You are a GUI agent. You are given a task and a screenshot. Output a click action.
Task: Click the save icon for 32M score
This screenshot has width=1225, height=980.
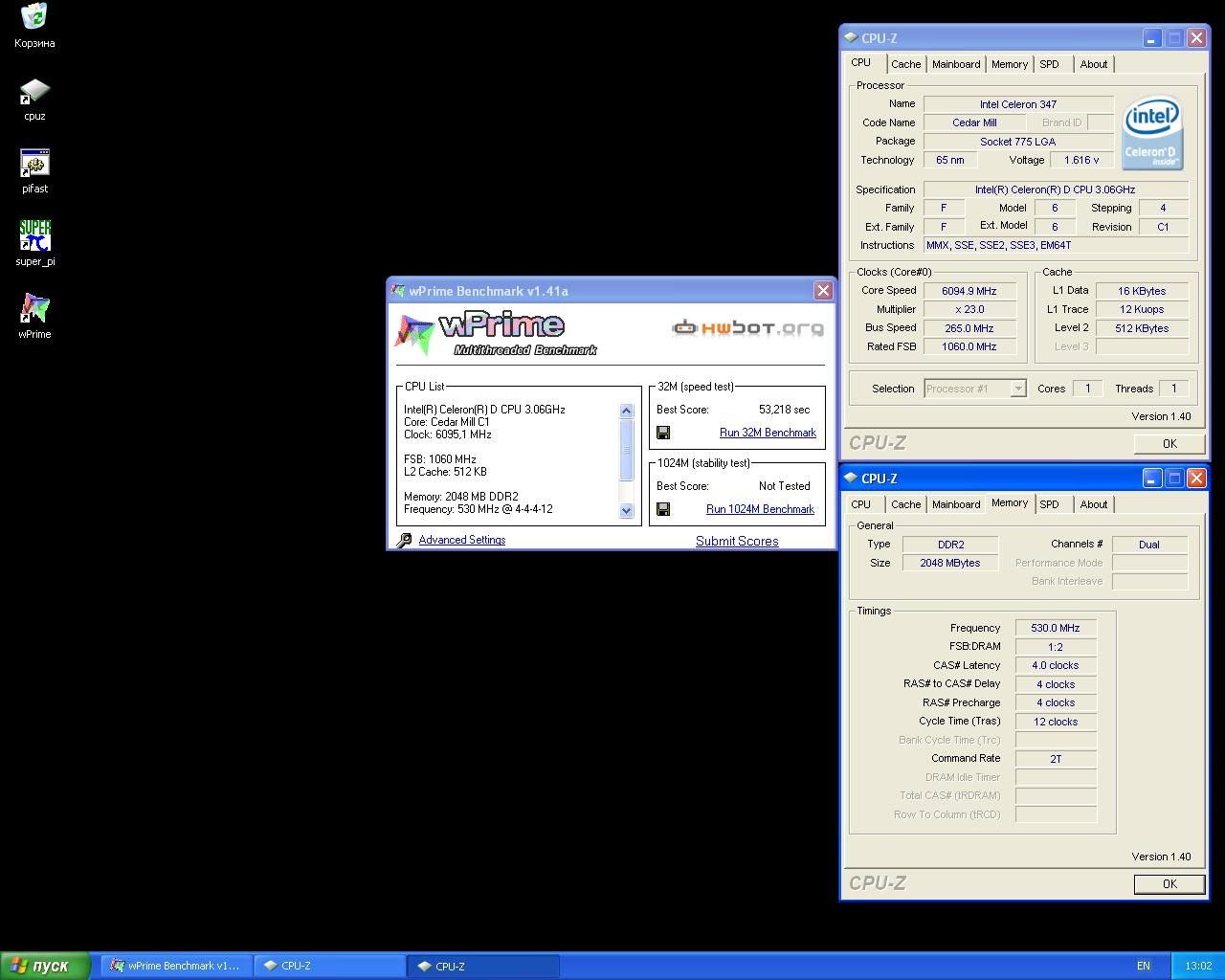coord(663,433)
